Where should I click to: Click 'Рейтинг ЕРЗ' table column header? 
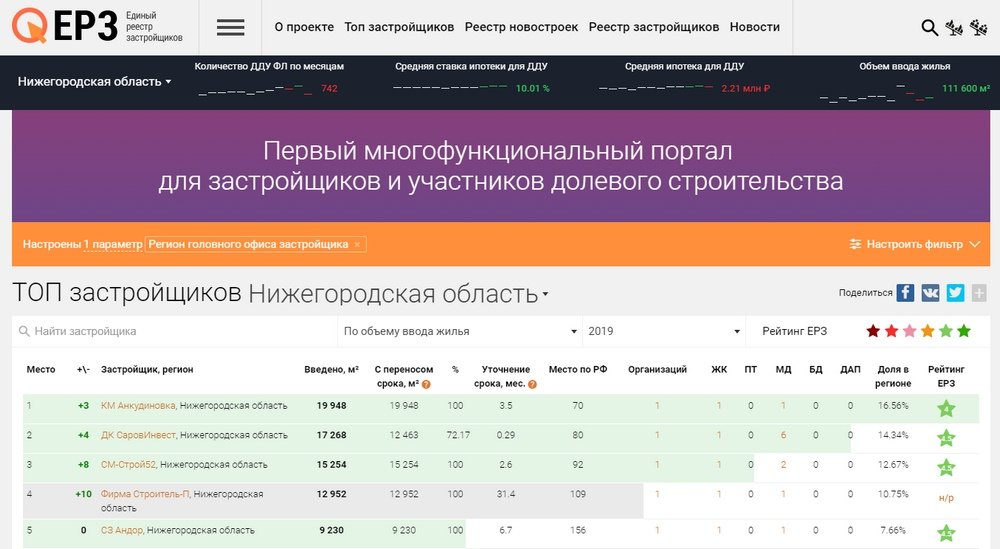pos(946,376)
